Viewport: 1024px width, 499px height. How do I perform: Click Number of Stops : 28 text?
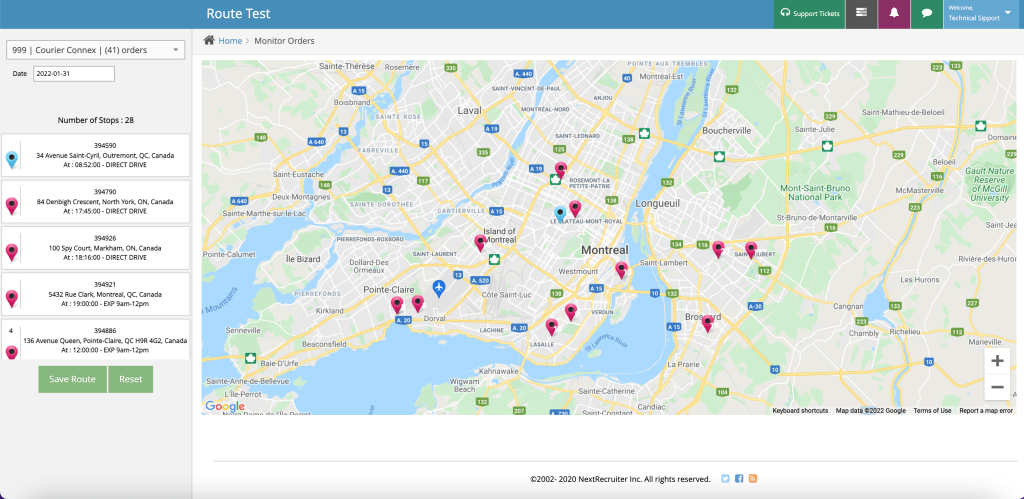96,120
